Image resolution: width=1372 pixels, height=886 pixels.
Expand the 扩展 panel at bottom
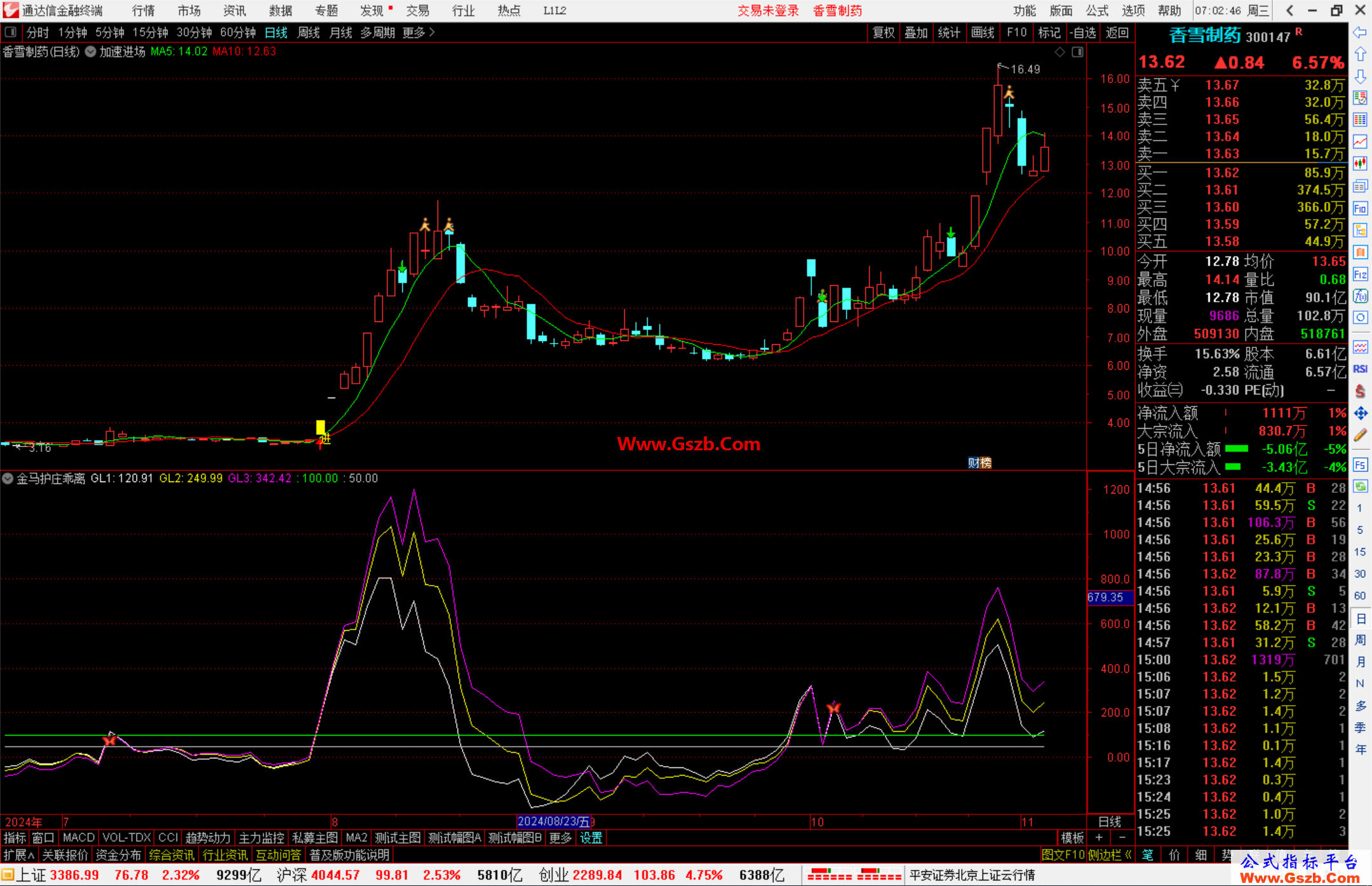coord(19,855)
